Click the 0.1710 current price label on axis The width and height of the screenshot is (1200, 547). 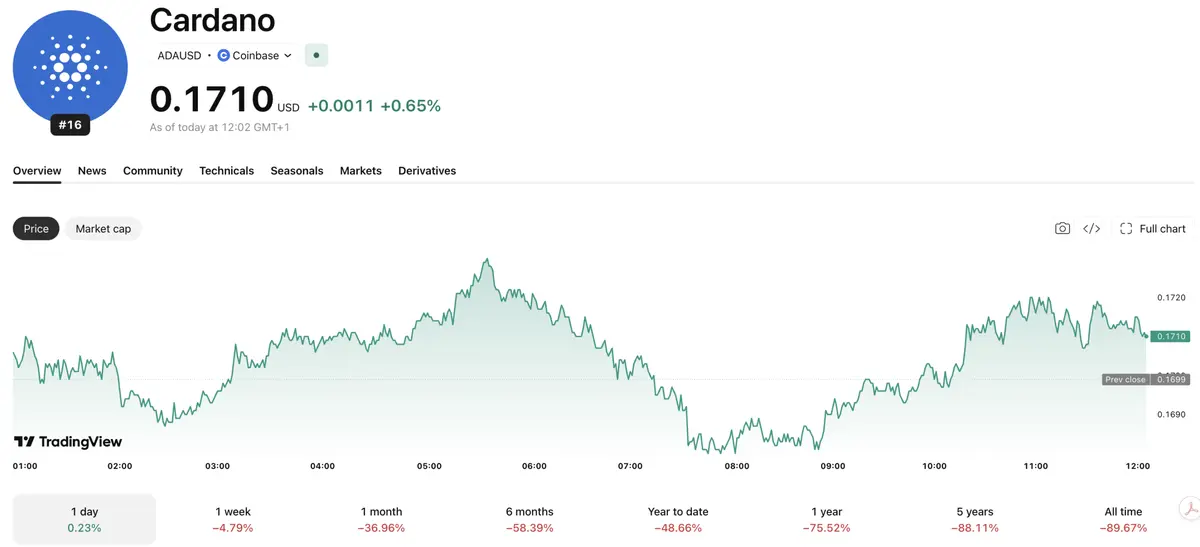(1170, 337)
